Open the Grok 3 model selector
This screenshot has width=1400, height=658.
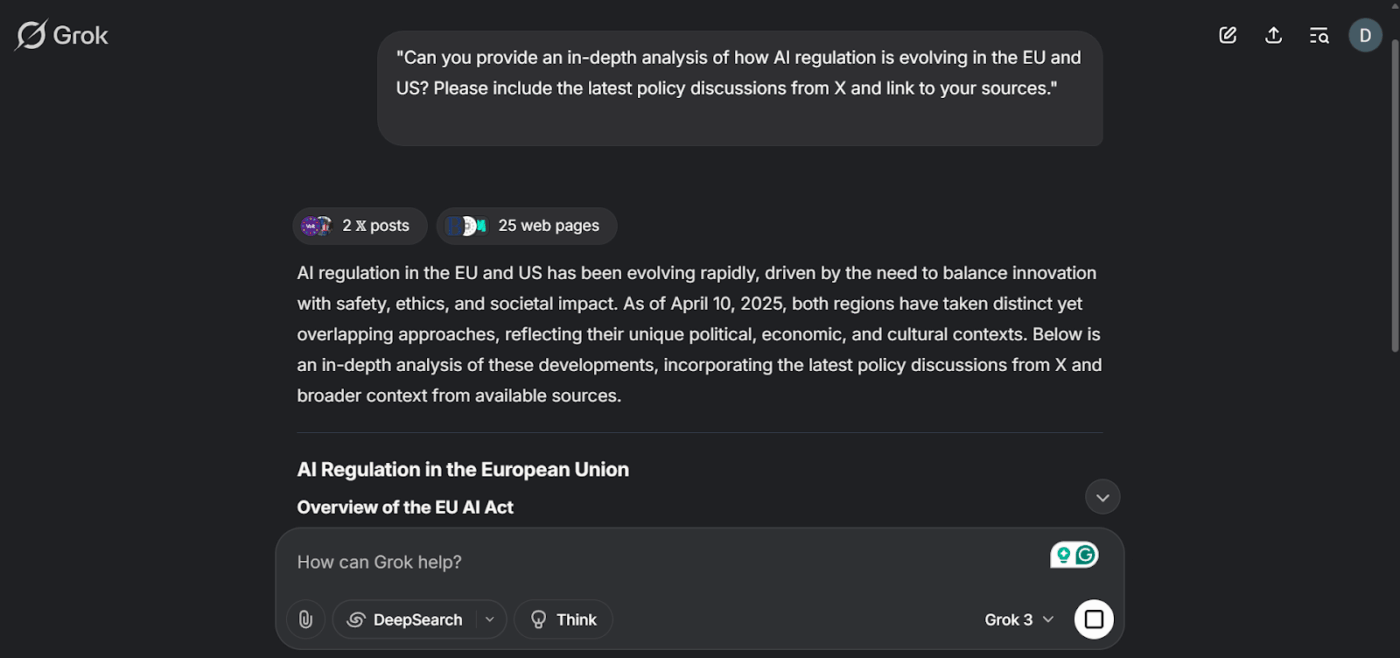(1019, 620)
